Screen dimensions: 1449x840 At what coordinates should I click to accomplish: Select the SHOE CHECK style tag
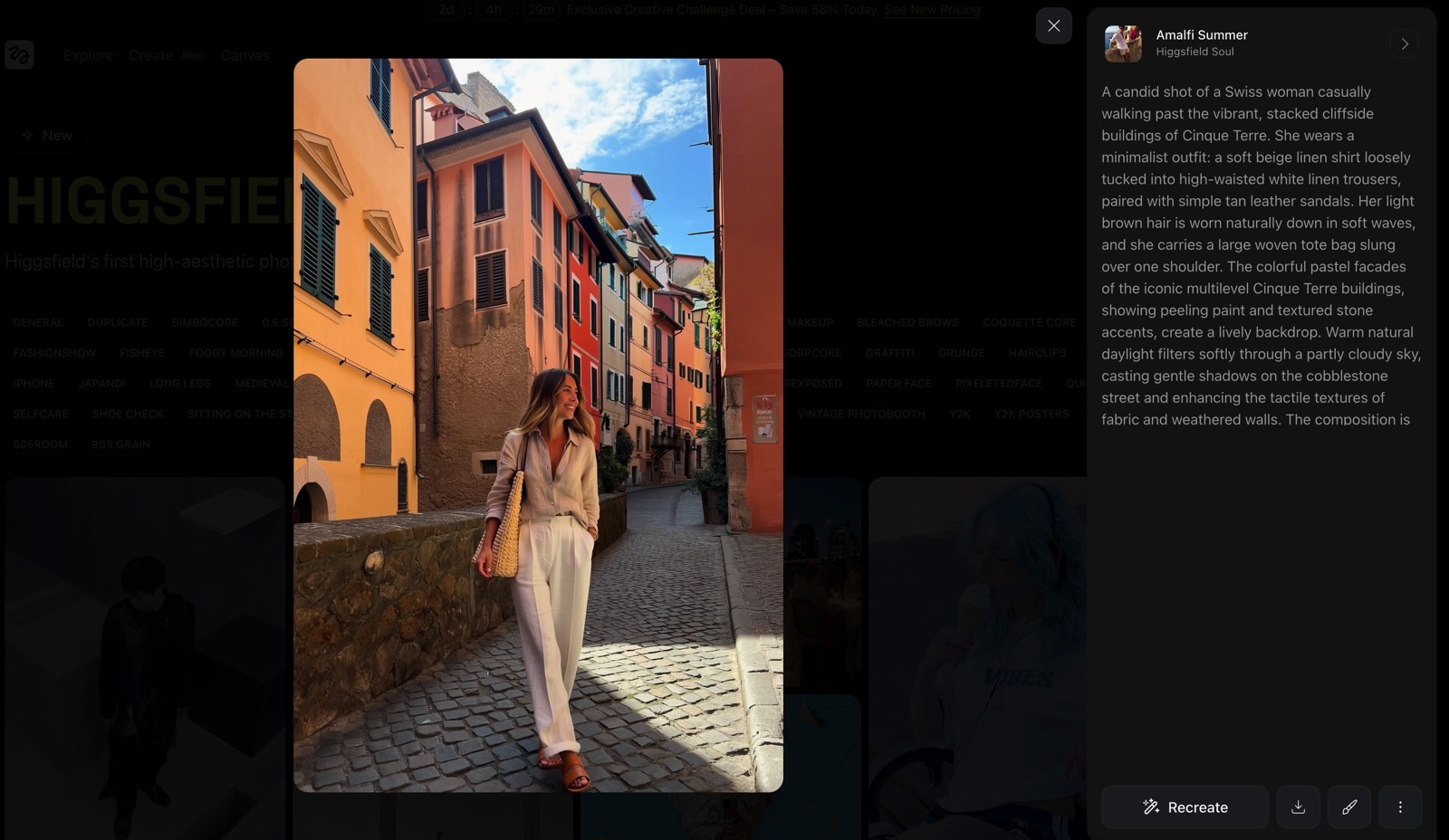128,414
